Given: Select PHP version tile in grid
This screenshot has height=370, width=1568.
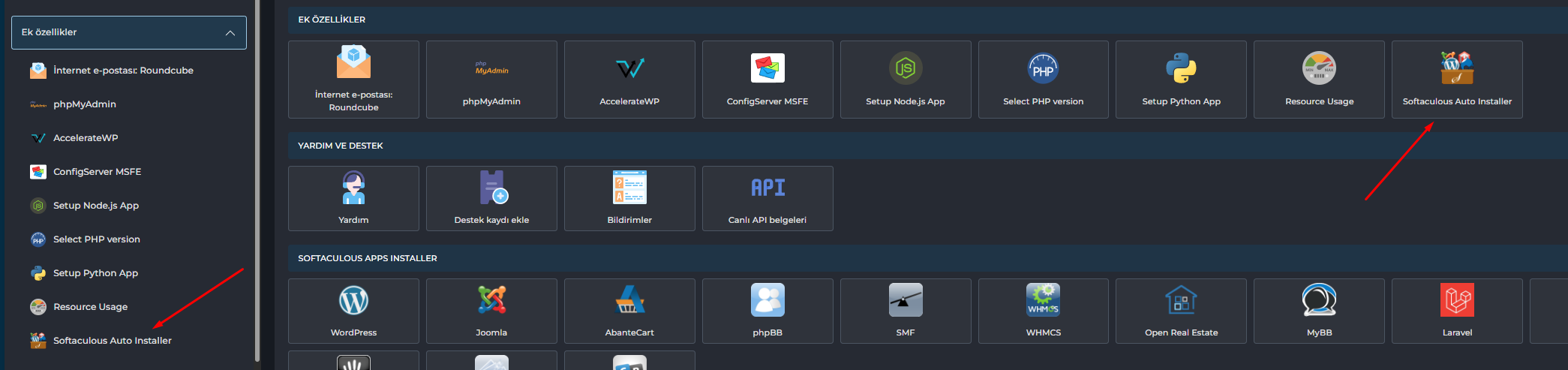Looking at the screenshot, I should pos(1043,80).
